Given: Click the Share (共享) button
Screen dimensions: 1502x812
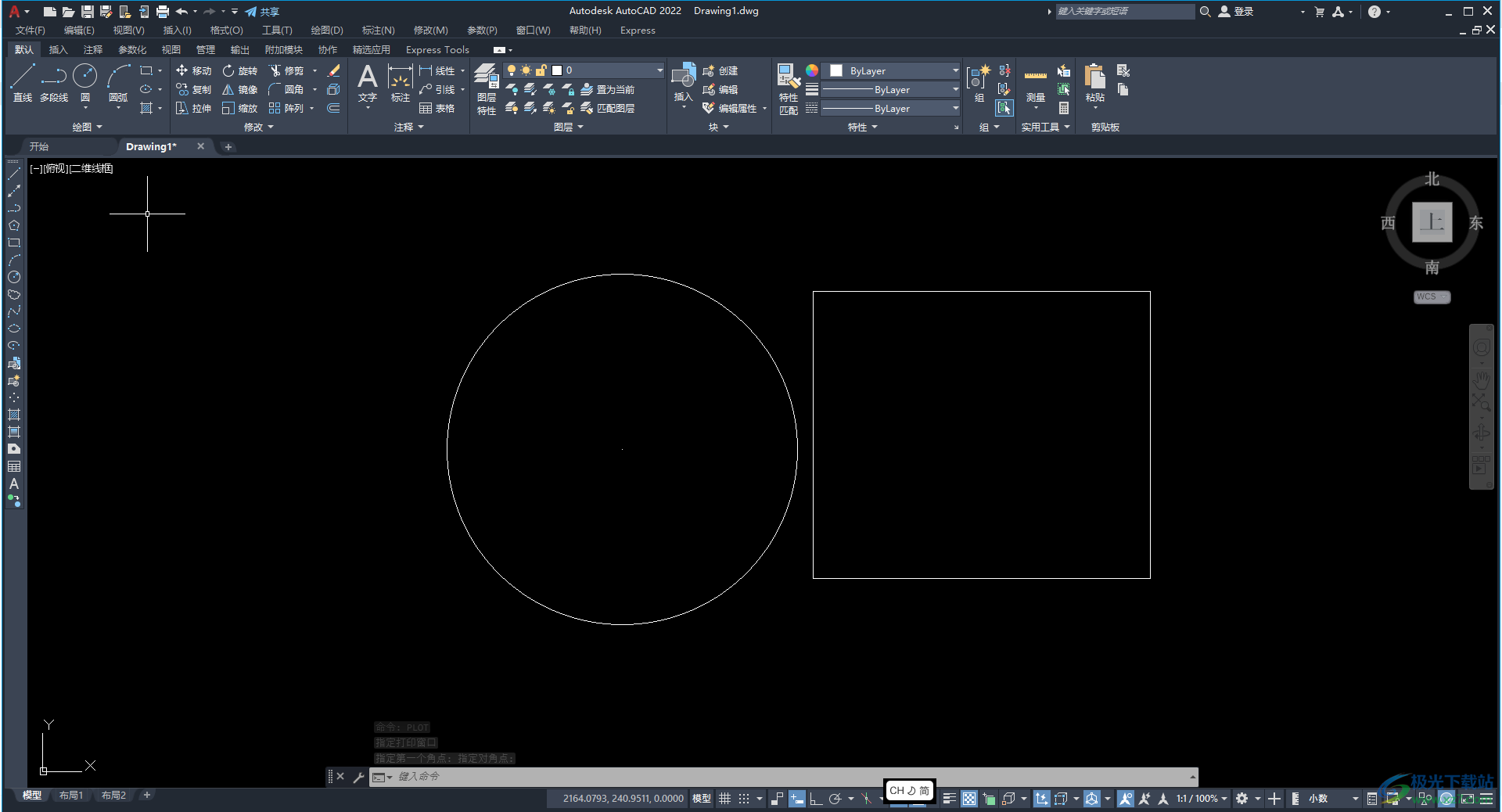Looking at the screenshot, I should tap(262, 12).
